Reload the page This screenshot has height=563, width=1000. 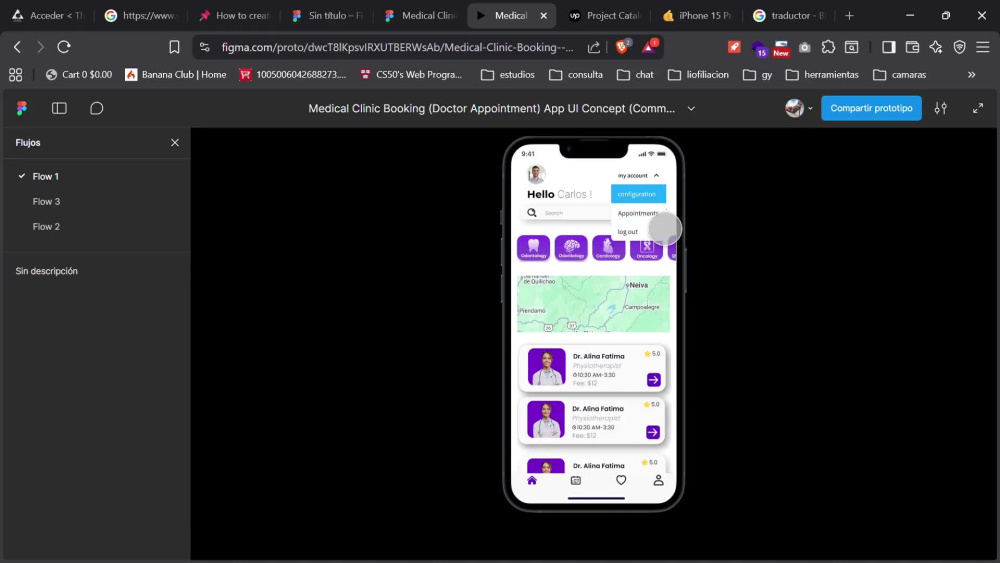(x=64, y=47)
